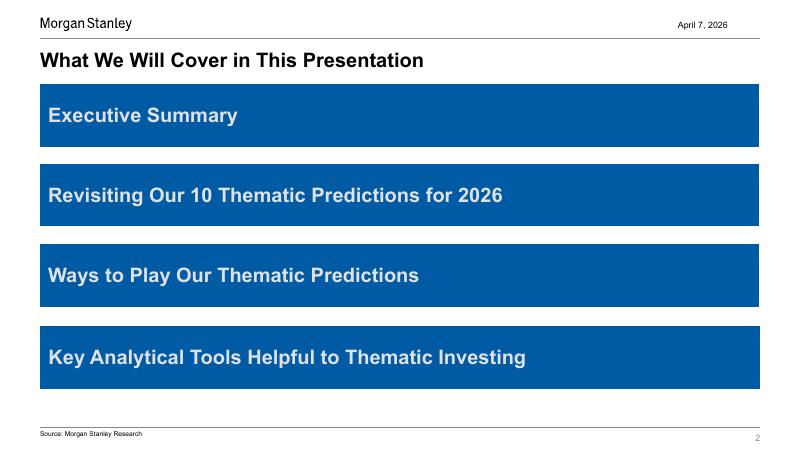Go to Ways to Play Our Thematic Predictions

[x=399, y=275]
